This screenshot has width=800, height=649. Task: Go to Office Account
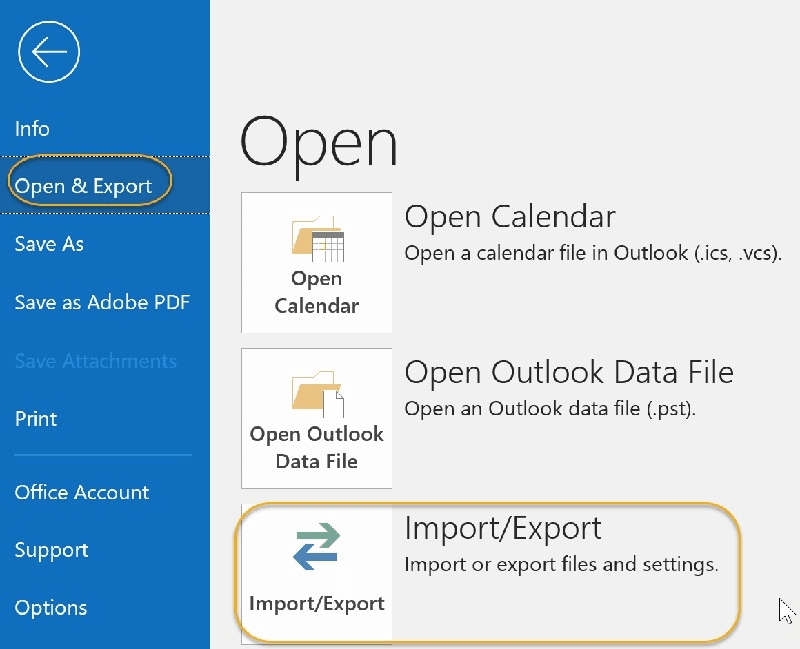[x=82, y=492]
